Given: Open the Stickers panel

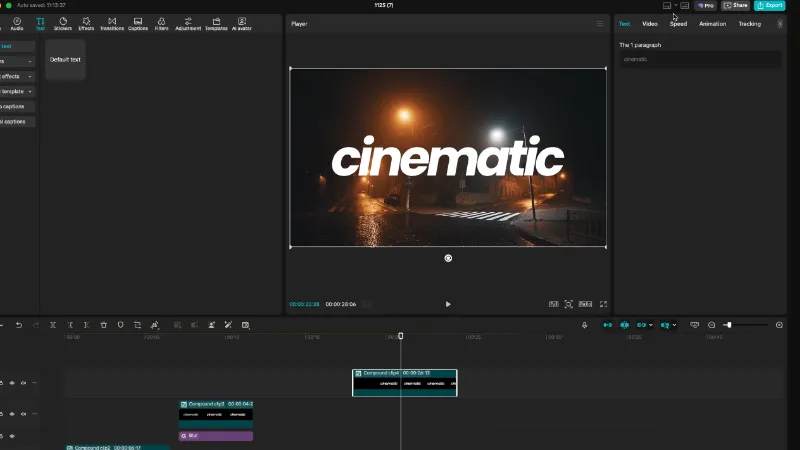Looking at the screenshot, I should tap(63, 23).
